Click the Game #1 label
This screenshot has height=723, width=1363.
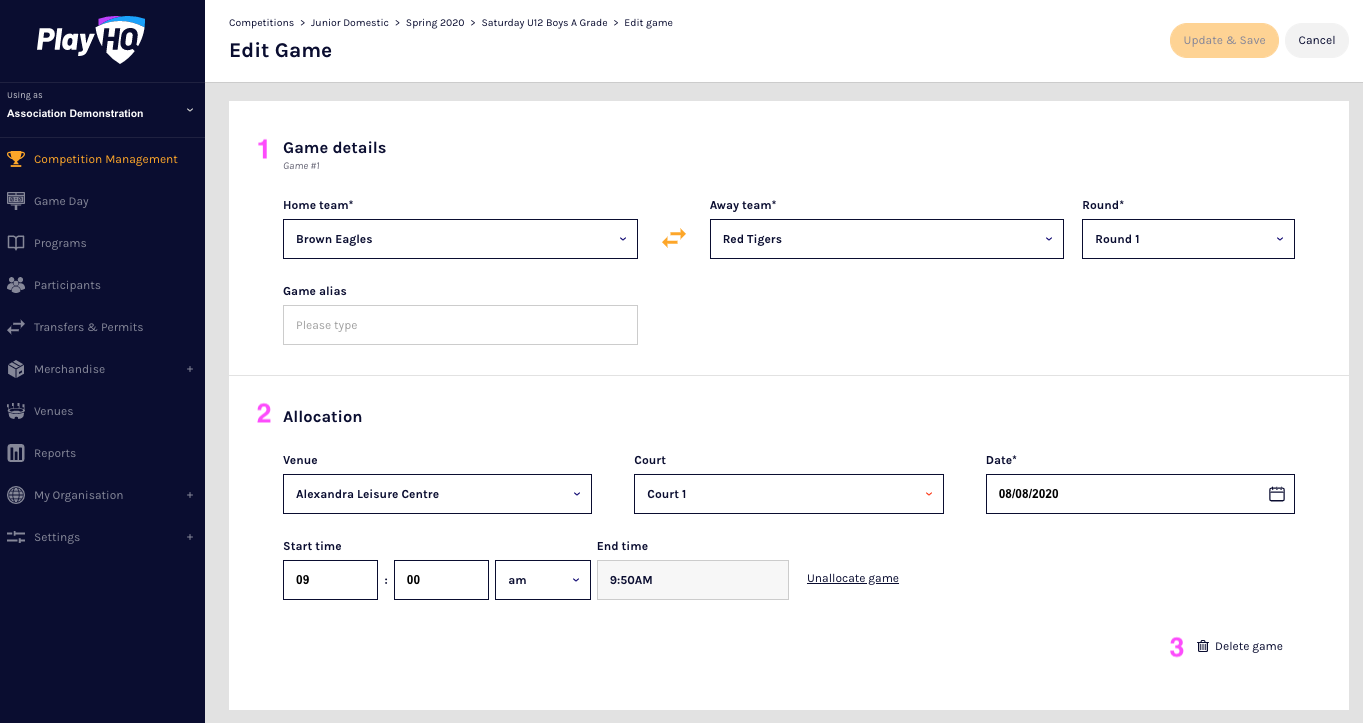[x=301, y=166]
